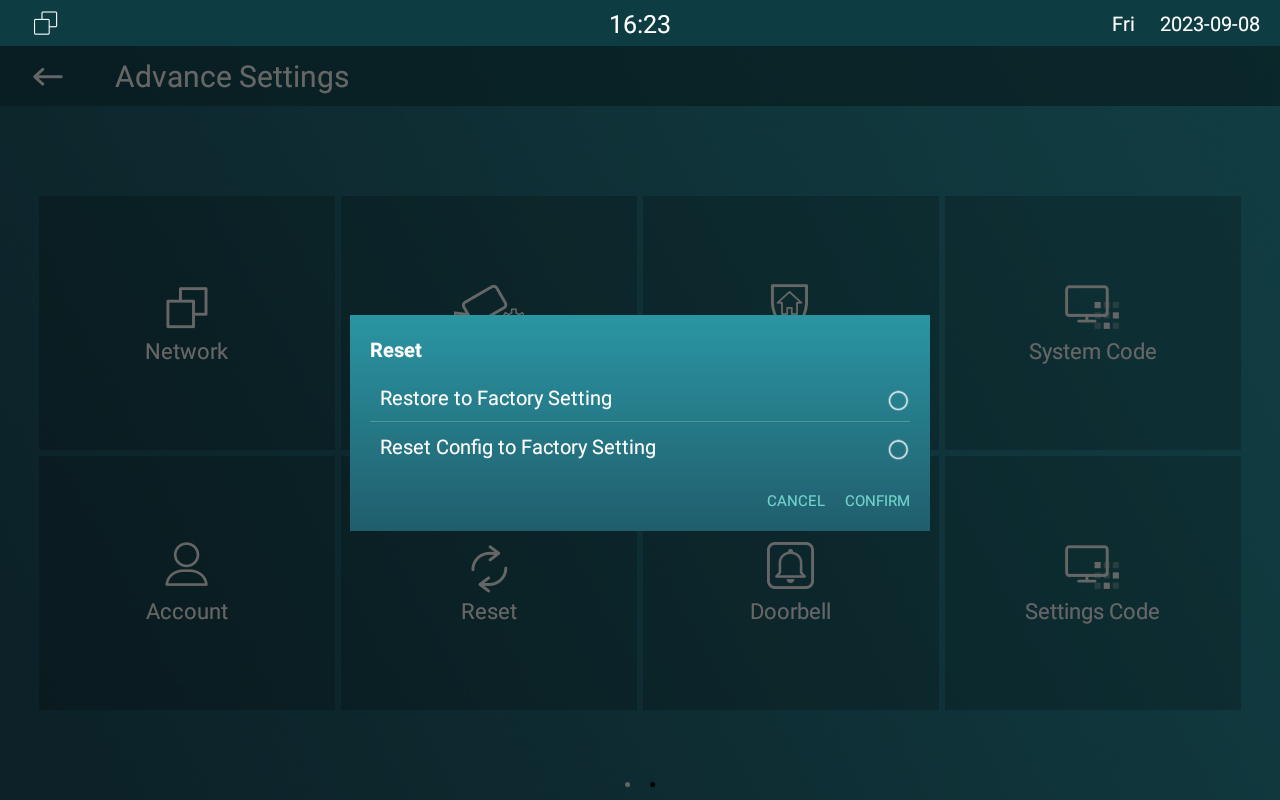Click the 2023-09-08 date in status bar
This screenshot has height=800, width=1280.
[x=1210, y=24]
